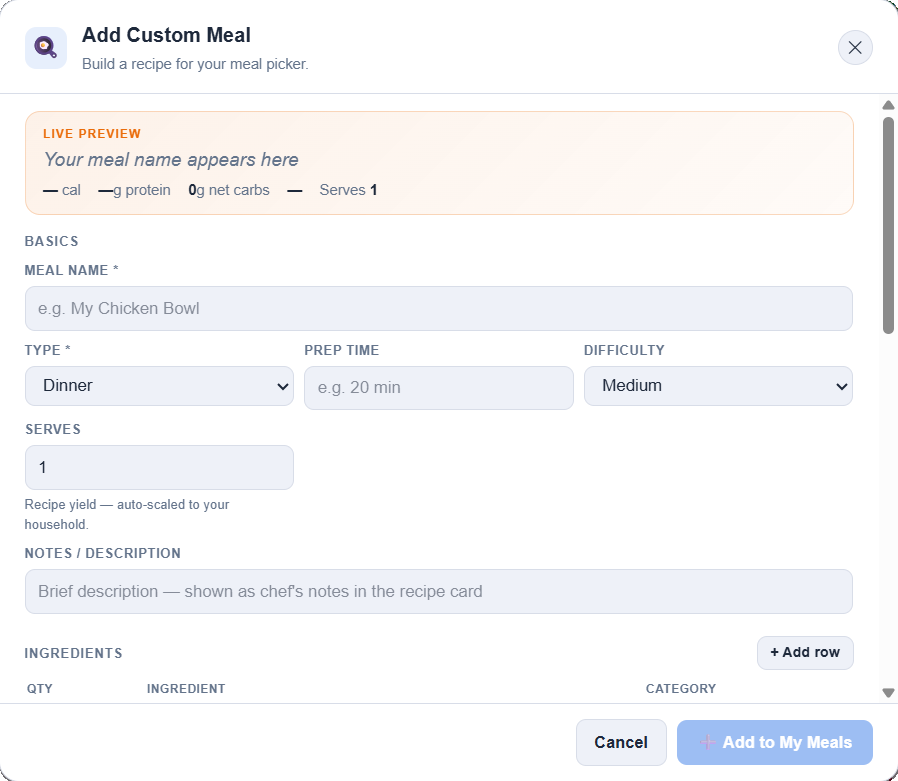The height and width of the screenshot is (781, 898).
Task: Click the plus icon on Add to My Meals
Action: coord(707,742)
